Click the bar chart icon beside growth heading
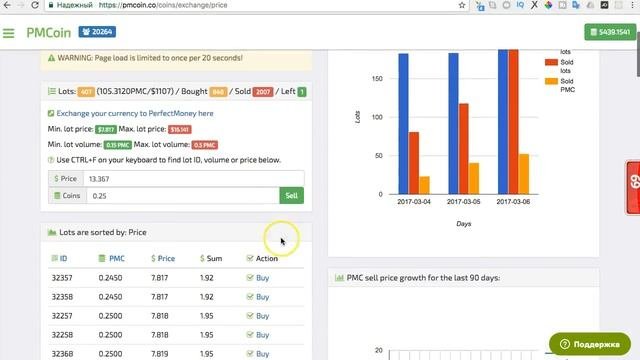640x360 pixels. pos(339,278)
